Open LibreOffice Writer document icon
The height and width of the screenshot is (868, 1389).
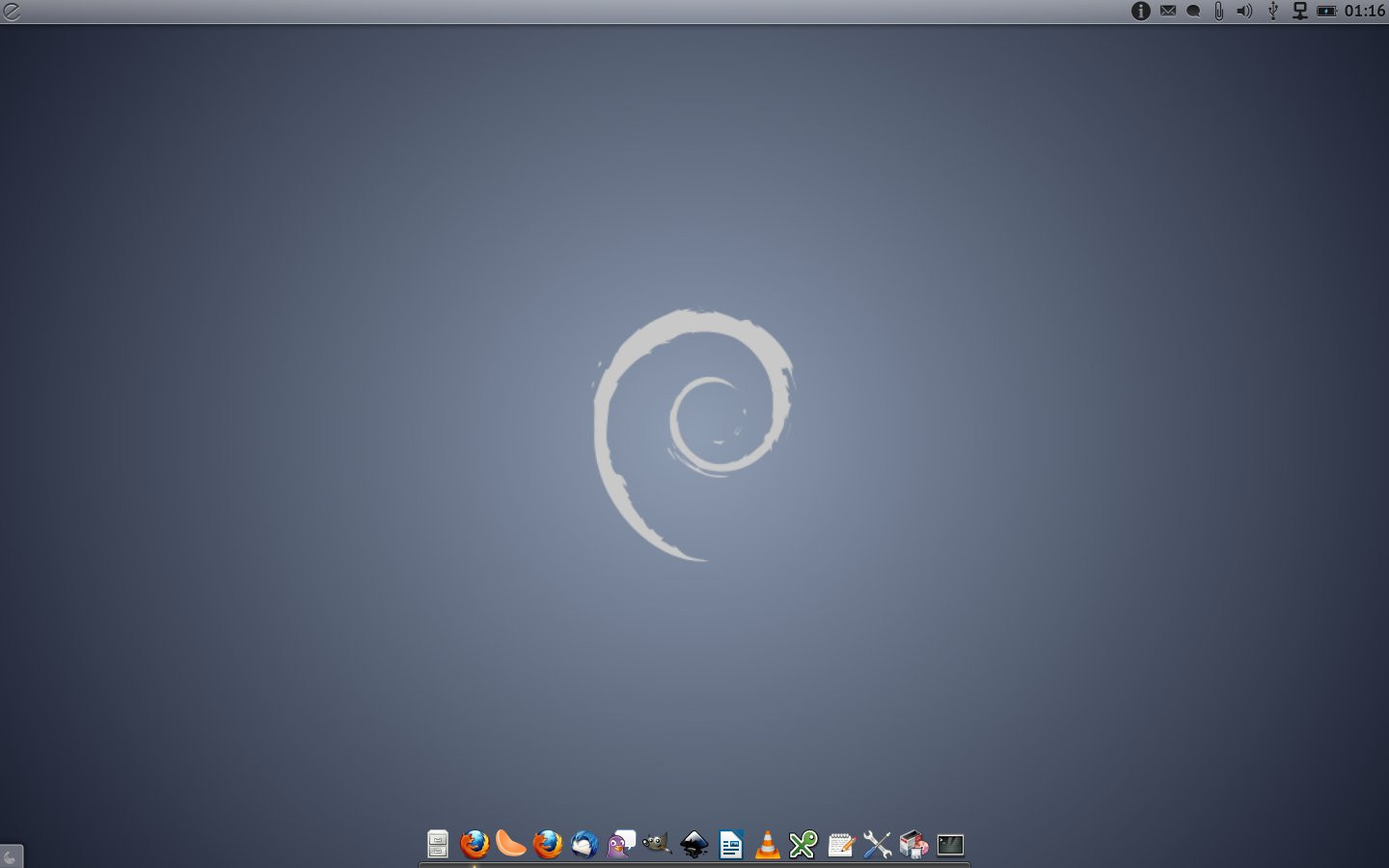click(731, 844)
